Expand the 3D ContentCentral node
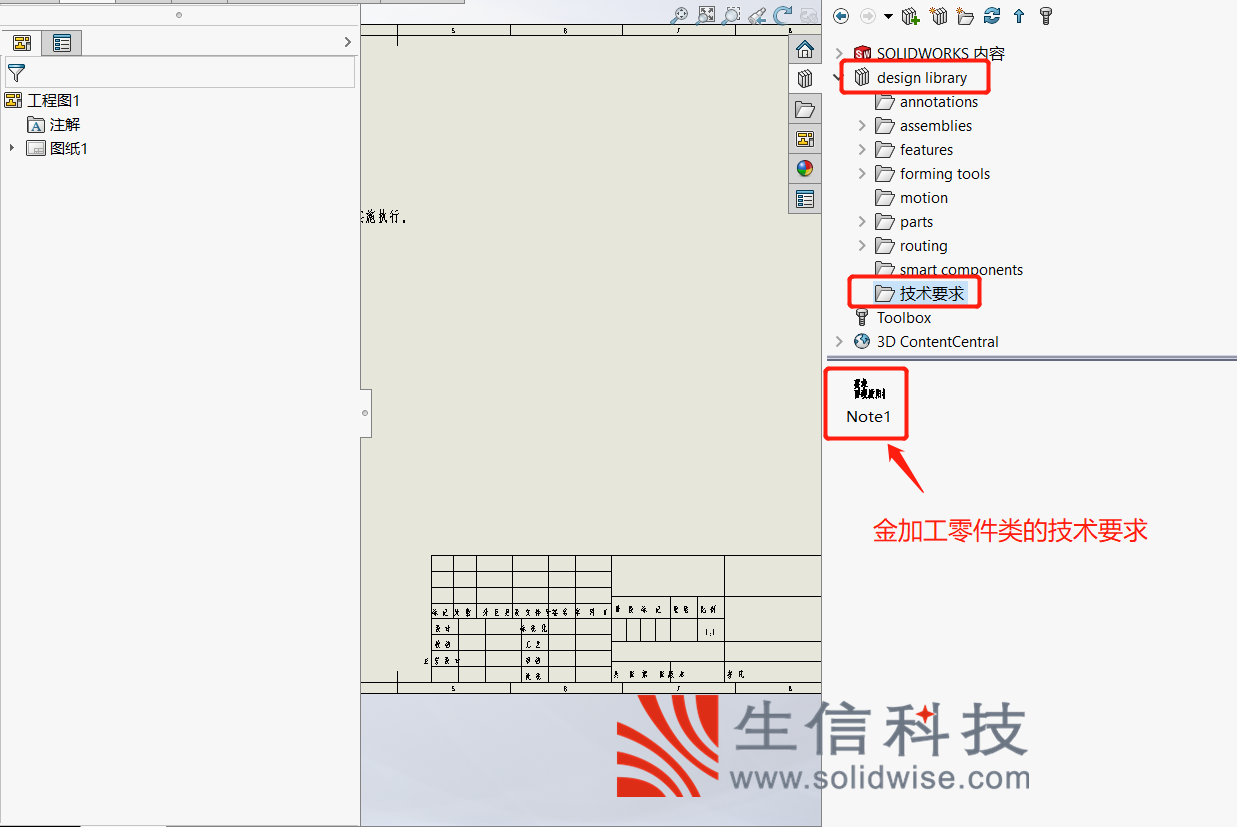Image resolution: width=1237 pixels, height=827 pixels. [x=839, y=342]
